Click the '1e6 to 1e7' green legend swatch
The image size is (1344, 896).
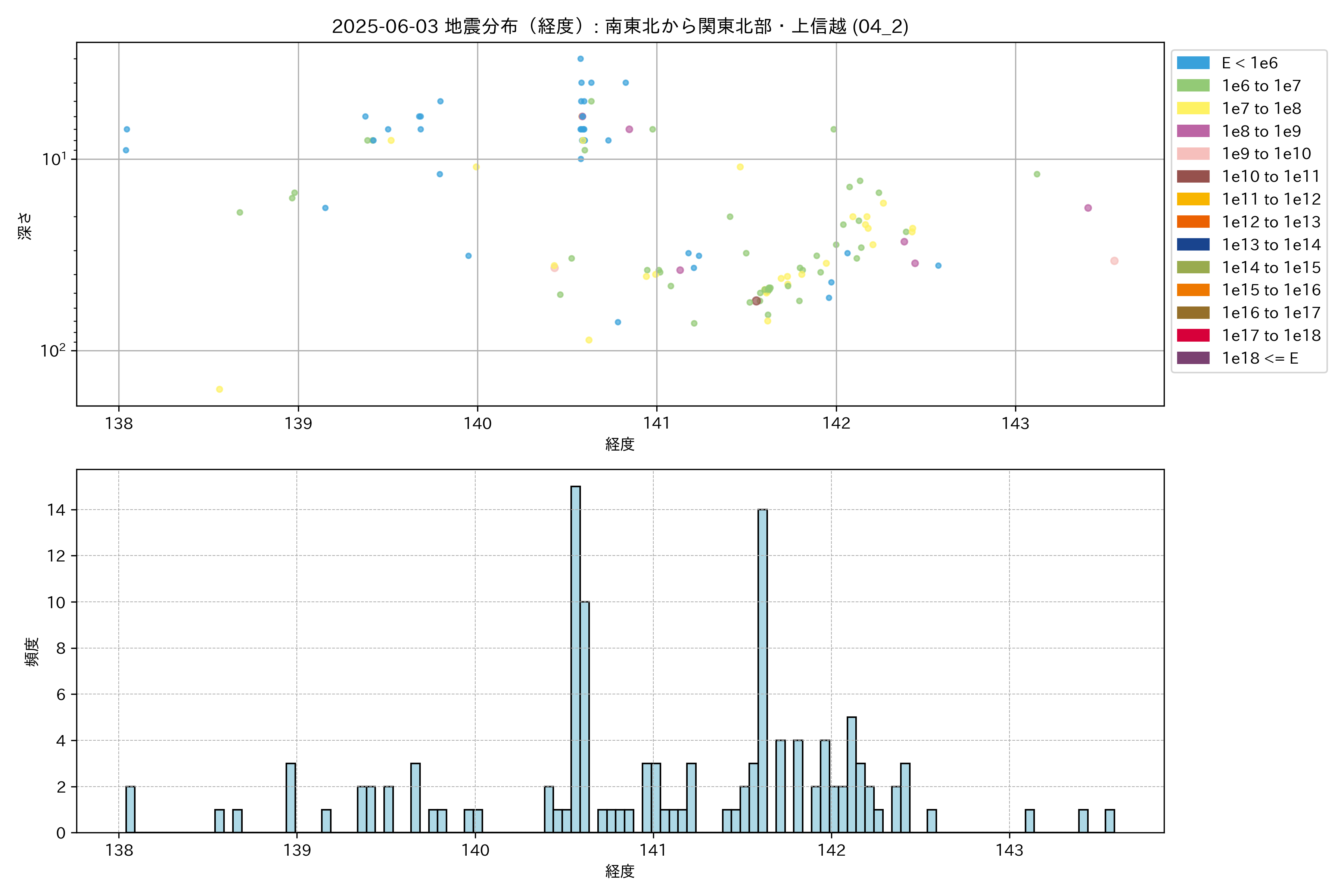1192,86
